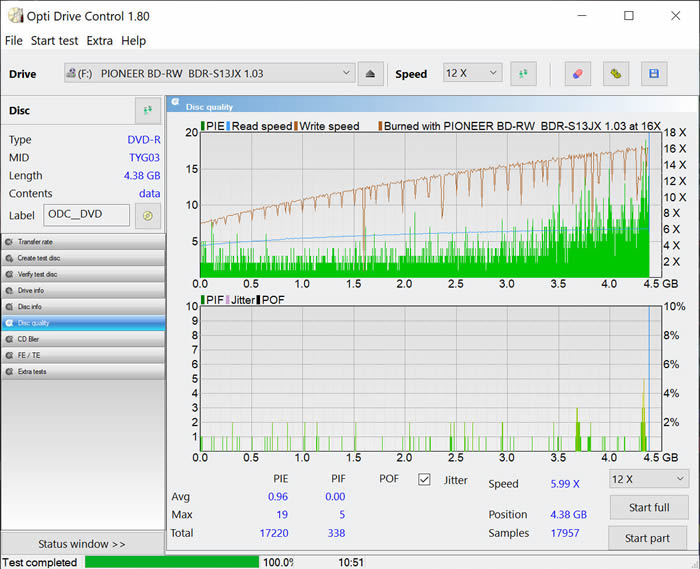
Task: Expand the toolbar Speed 12 X dropdown
Action: tap(472, 73)
